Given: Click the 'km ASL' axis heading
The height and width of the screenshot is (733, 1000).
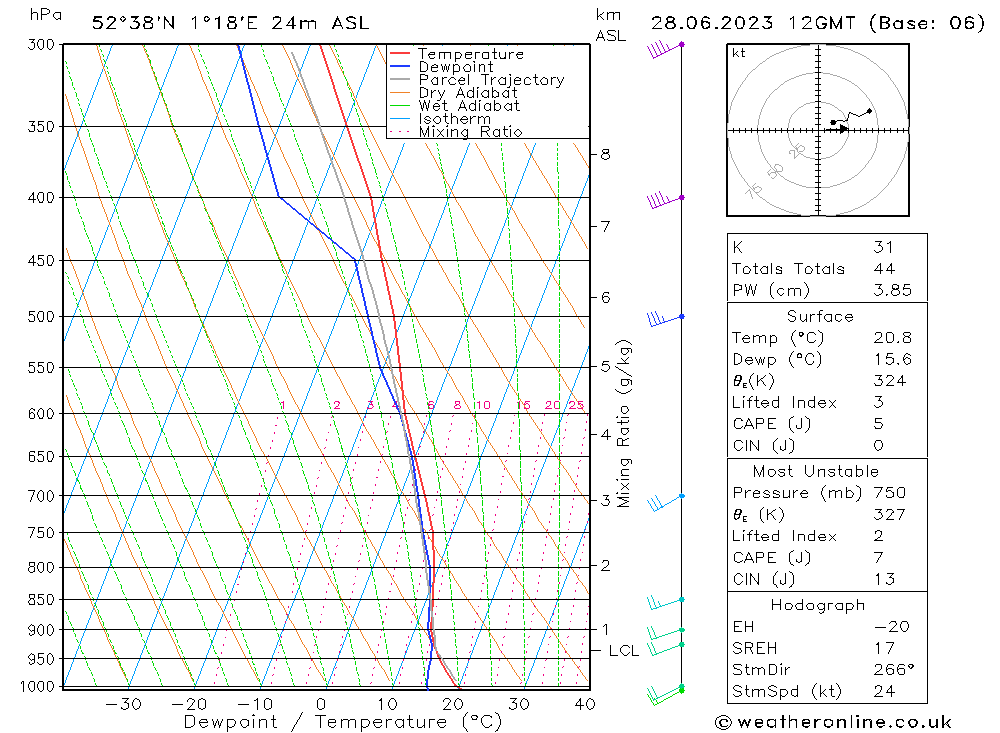Looking at the screenshot, I should (x=610, y=25).
